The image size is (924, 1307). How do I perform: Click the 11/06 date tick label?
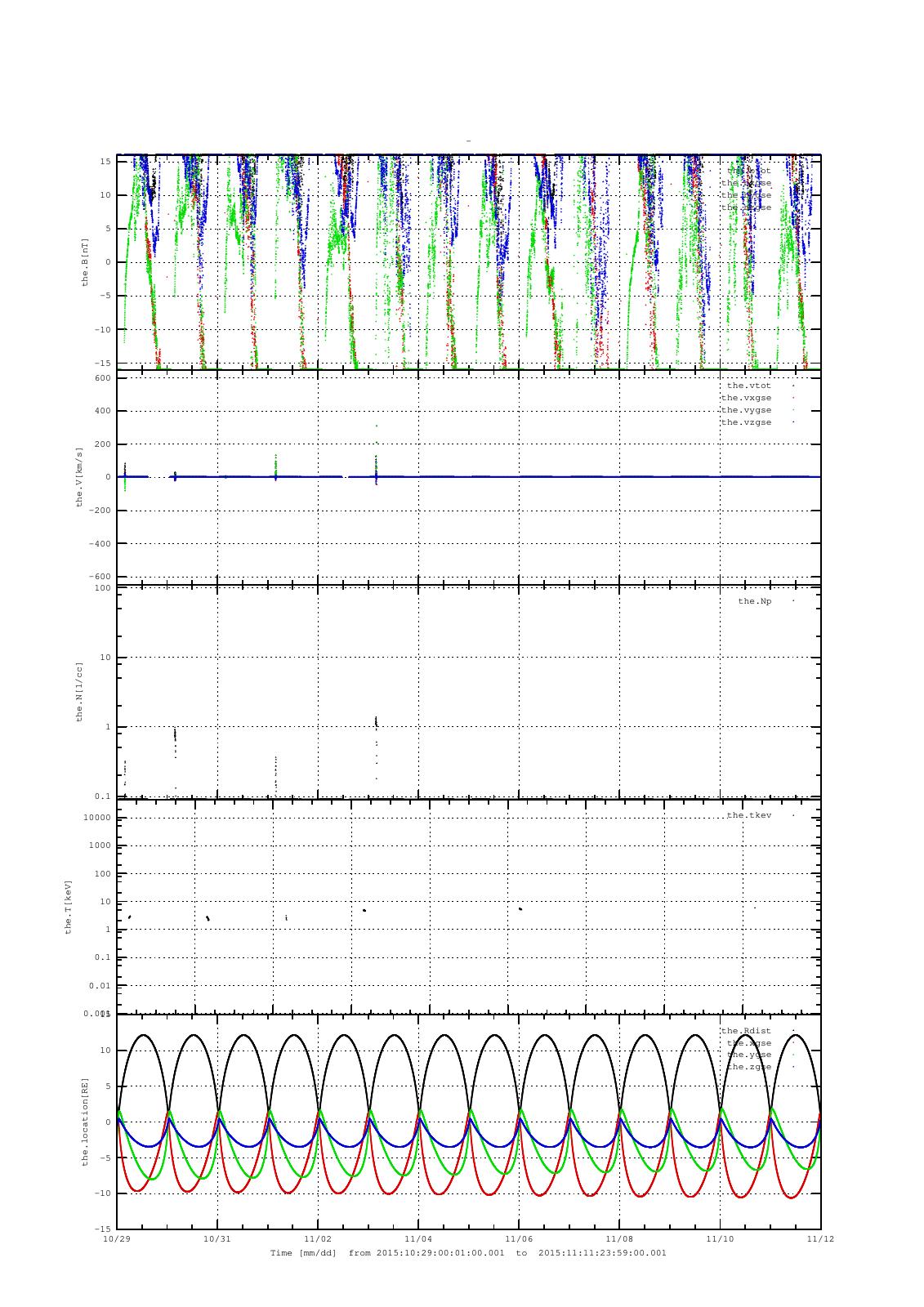pyautogui.click(x=519, y=1238)
